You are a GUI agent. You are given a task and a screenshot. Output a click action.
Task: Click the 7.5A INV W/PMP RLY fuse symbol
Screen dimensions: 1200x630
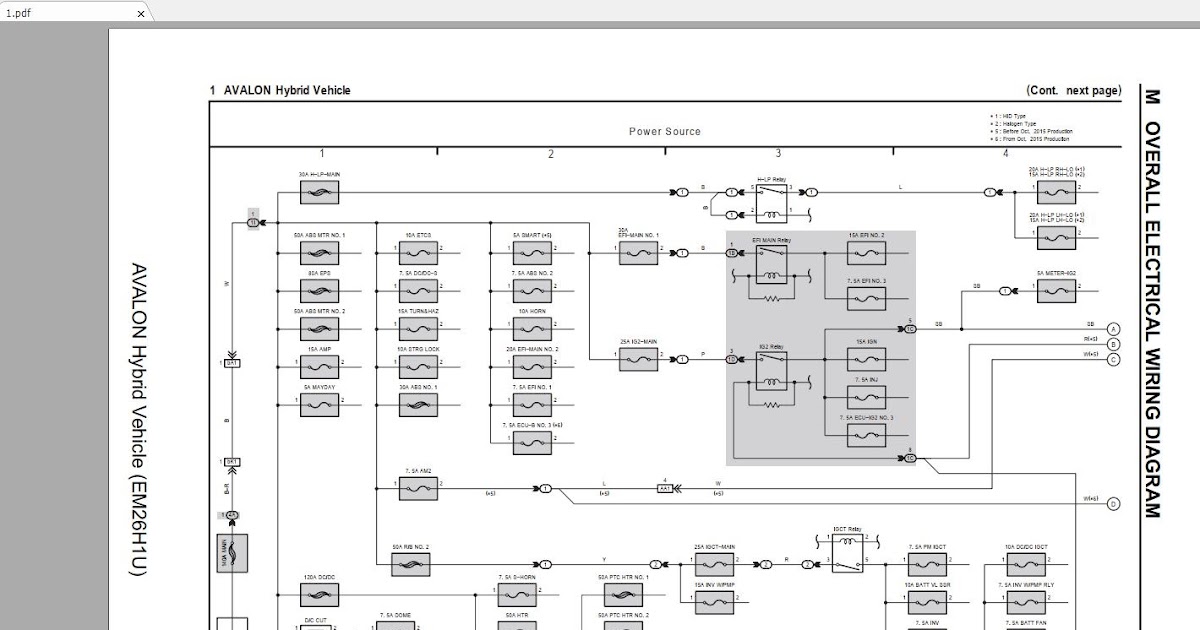[1026, 602]
